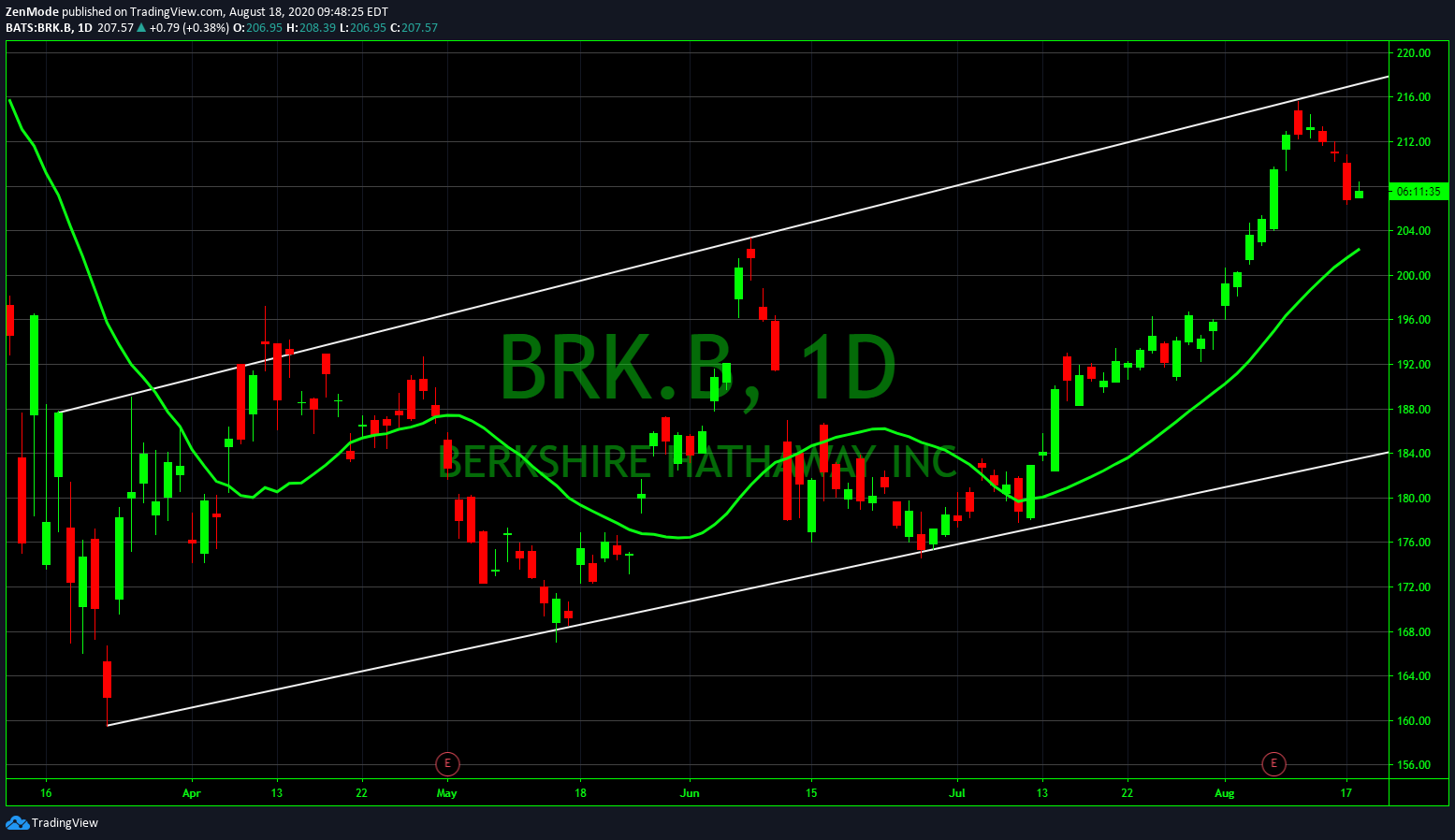
Task: Click the Jul label on time axis
Action: click(957, 793)
